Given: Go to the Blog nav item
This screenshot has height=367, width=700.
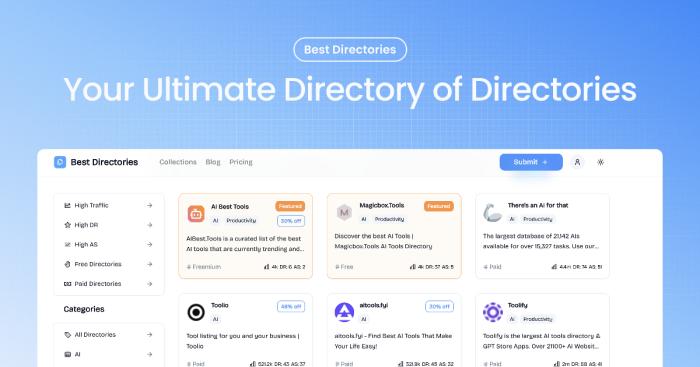Looking at the screenshot, I should pos(213,162).
